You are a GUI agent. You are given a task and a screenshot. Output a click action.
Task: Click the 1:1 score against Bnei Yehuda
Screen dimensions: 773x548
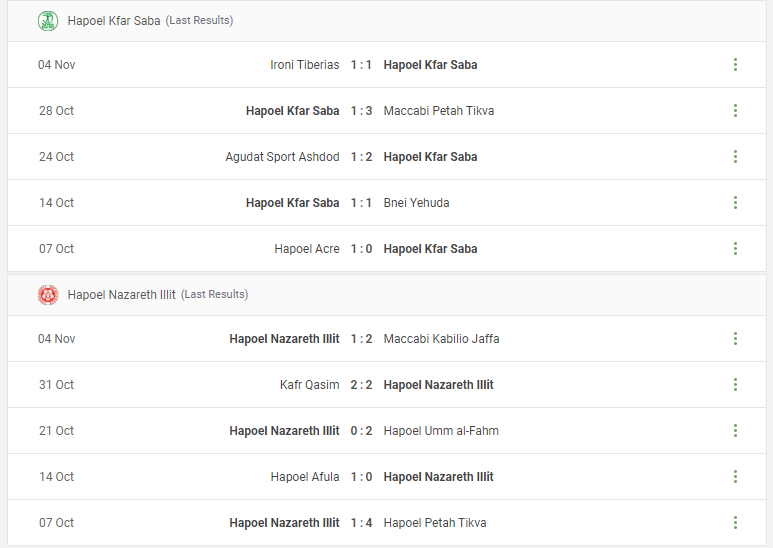(361, 203)
